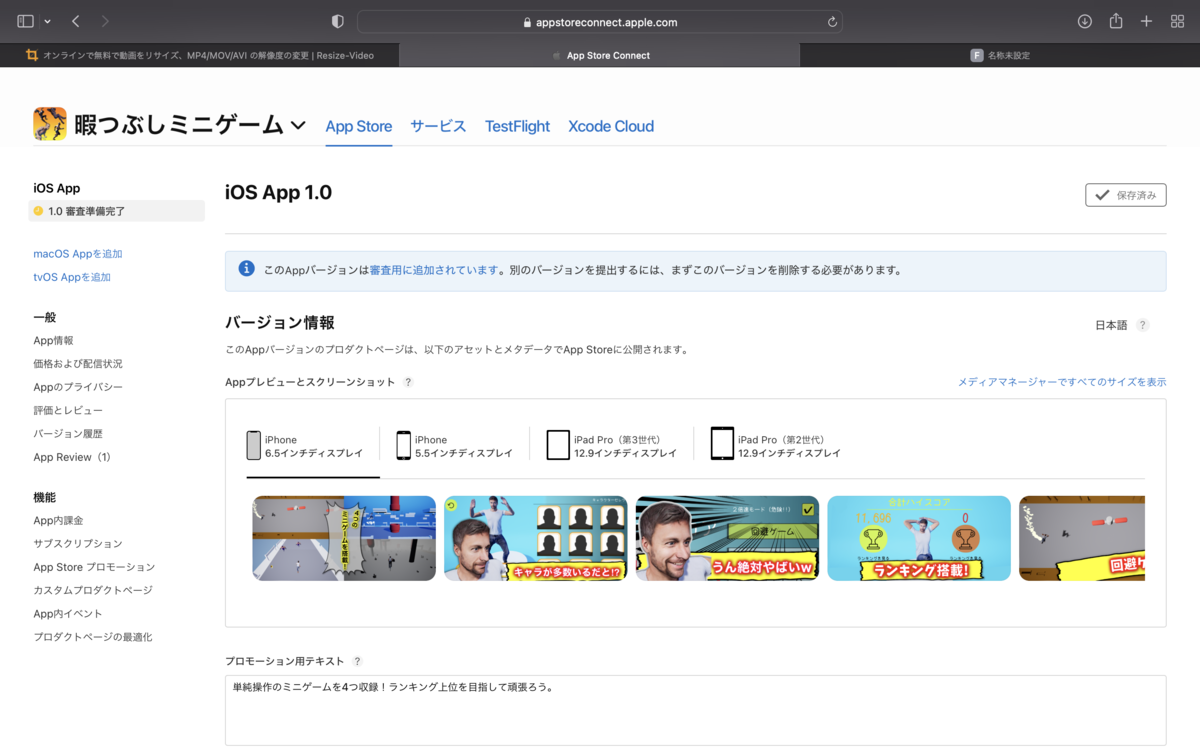This screenshot has width=1200, height=750.
Task: Open the TestFlight tab
Action: coord(517,126)
